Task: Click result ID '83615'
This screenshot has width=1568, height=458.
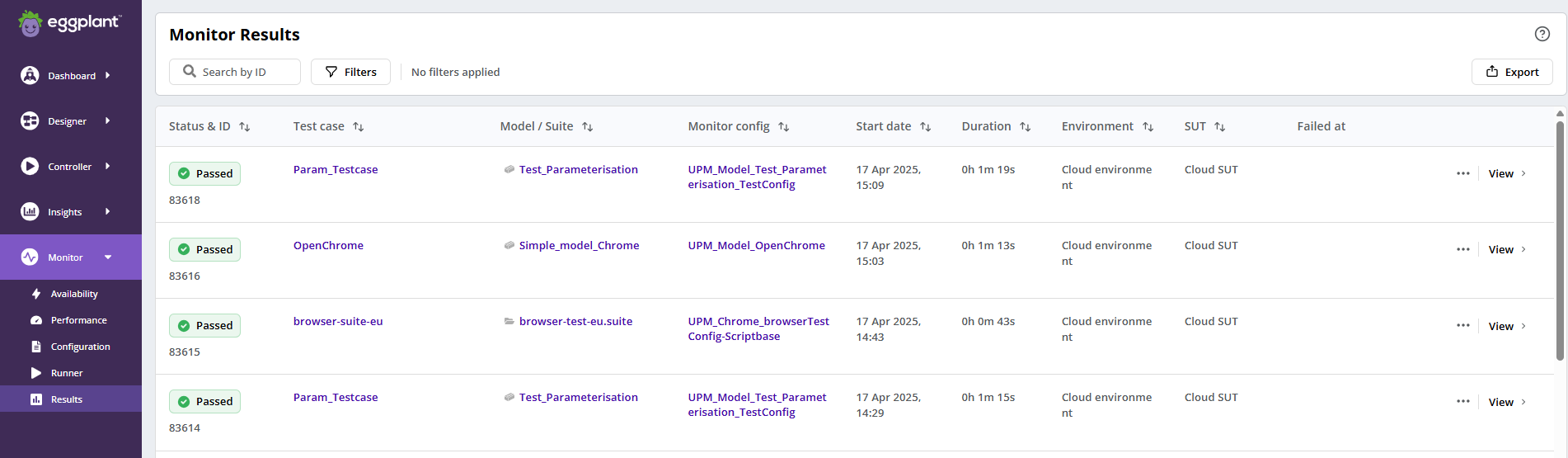Action: (185, 352)
